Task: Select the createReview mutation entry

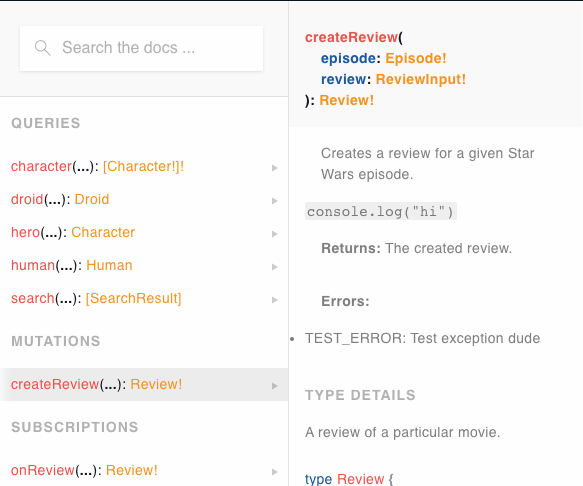Action: pos(144,384)
